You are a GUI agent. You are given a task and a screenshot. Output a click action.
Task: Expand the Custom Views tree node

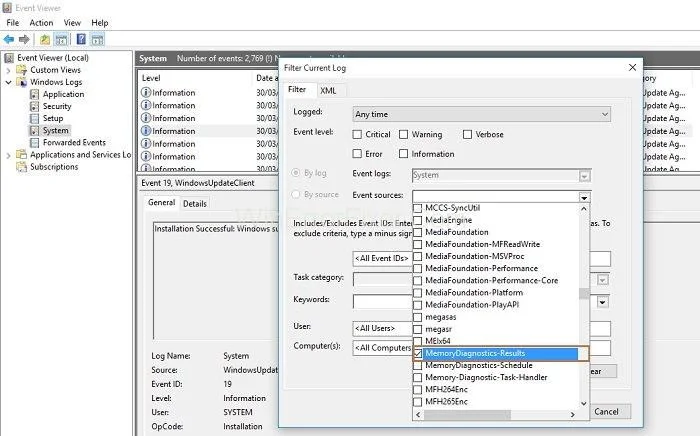pos(8,70)
